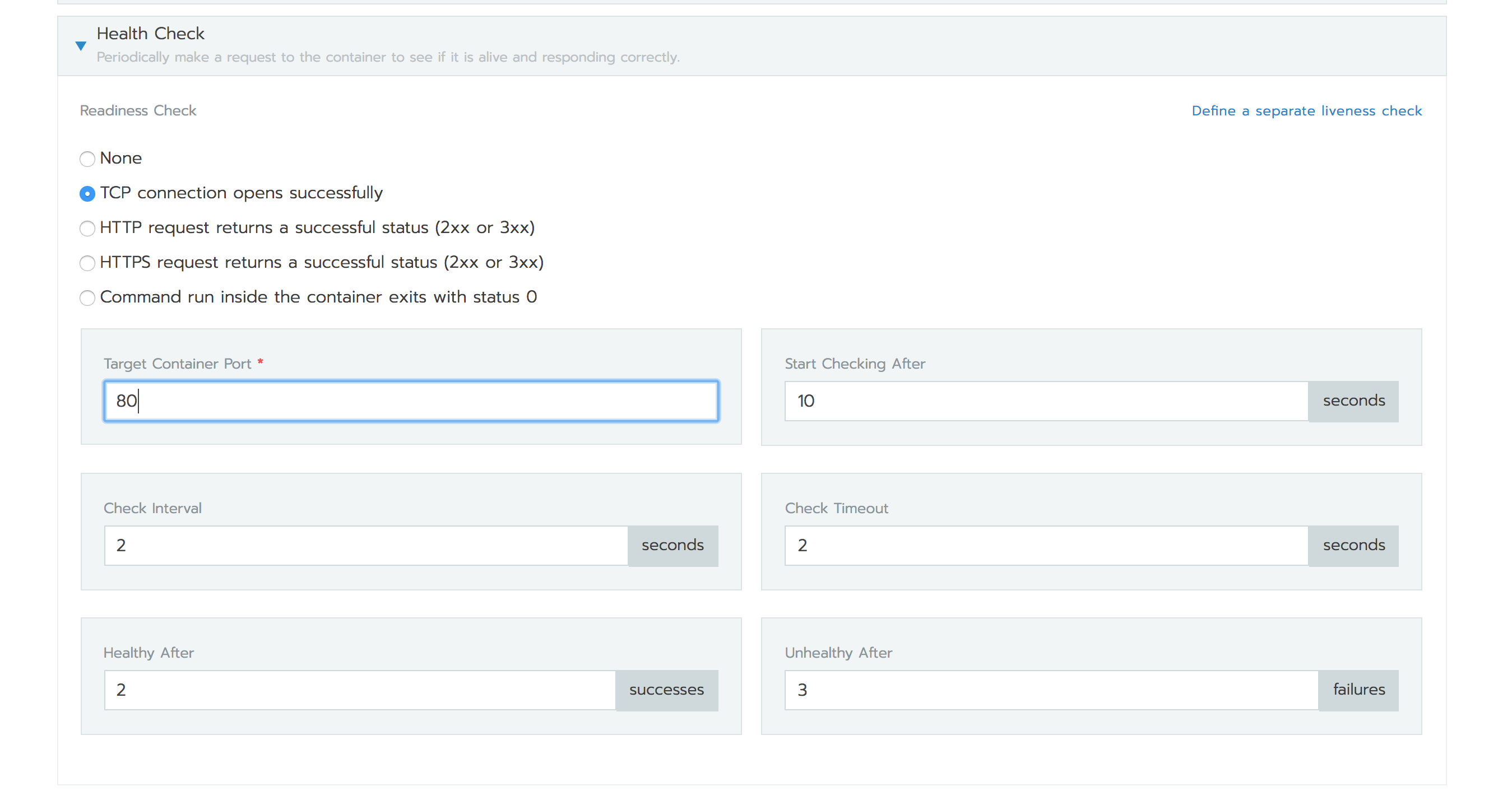The image size is (1512, 791).
Task: Select the None radio button
Action: point(87,158)
